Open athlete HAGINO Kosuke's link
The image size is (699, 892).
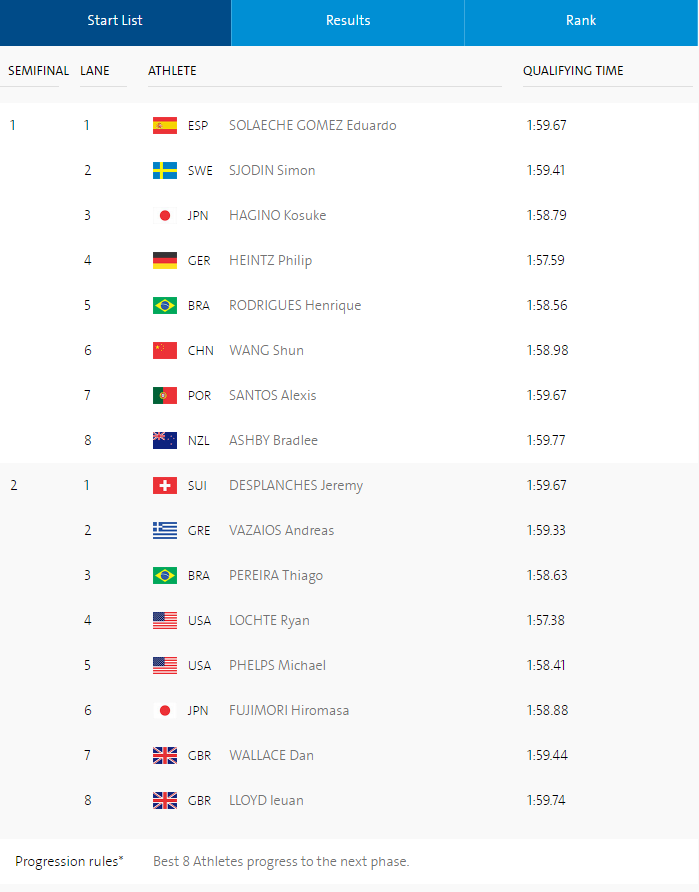coord(277,215)
